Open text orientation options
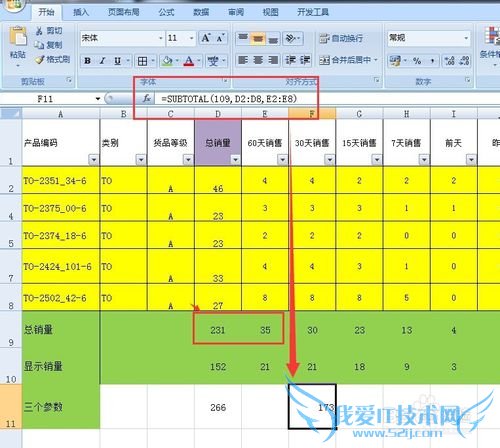The width and height of the screenshot is (500, 448). tap(293, 38)
